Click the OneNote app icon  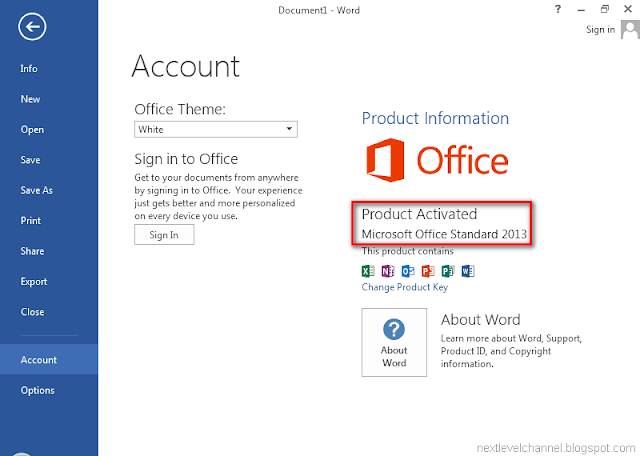click(x=388, y=271)
